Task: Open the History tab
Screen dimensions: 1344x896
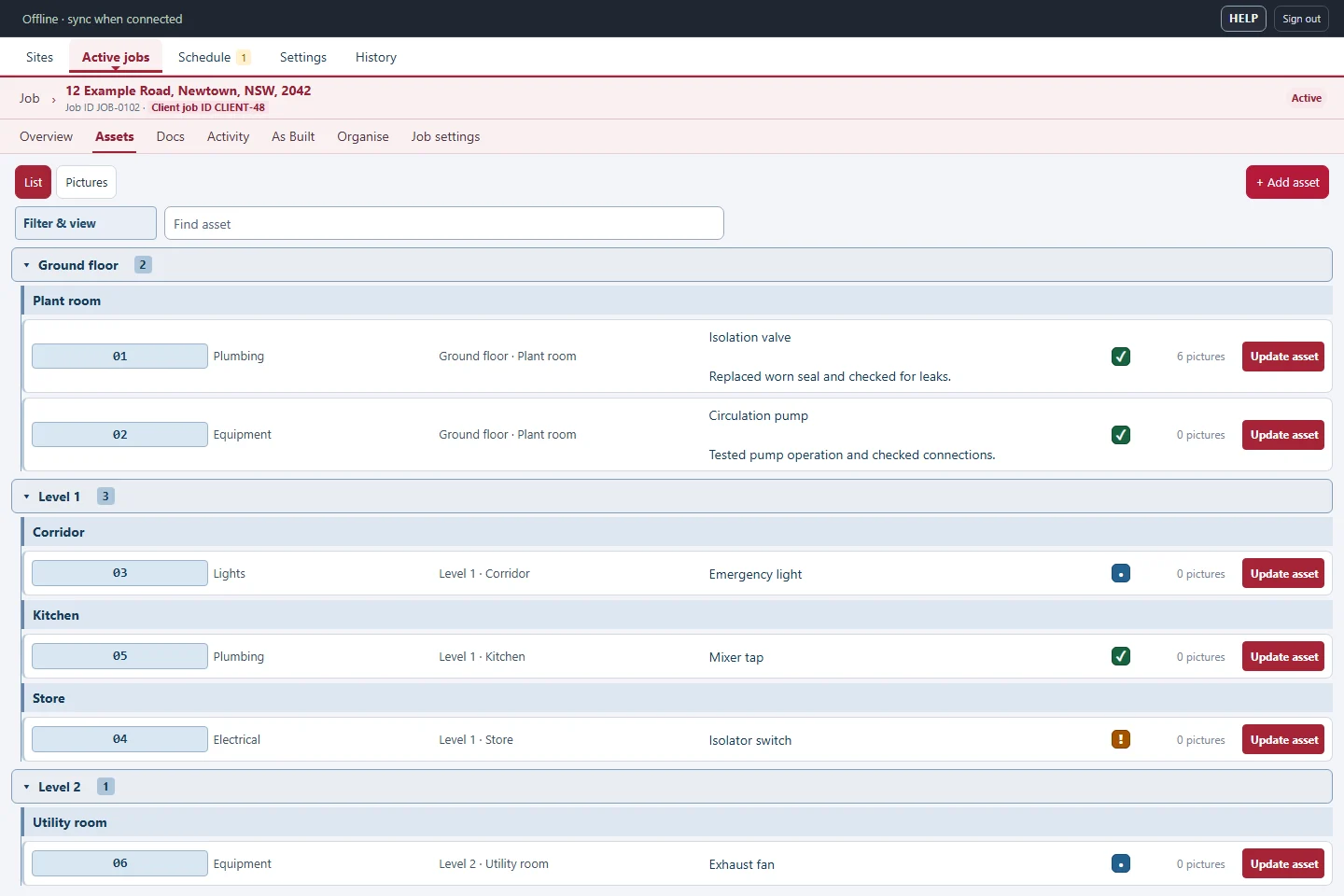Action: pos(376,57)
